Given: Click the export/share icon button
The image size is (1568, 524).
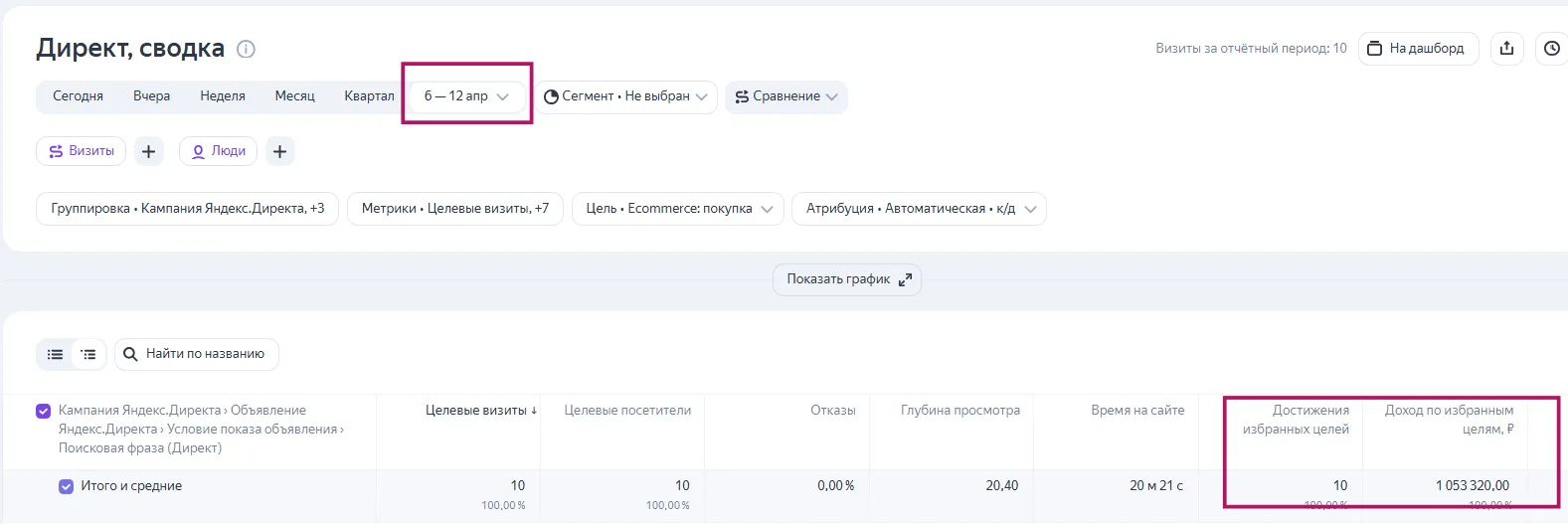Looking at the screenshot, I should 1506,48.
